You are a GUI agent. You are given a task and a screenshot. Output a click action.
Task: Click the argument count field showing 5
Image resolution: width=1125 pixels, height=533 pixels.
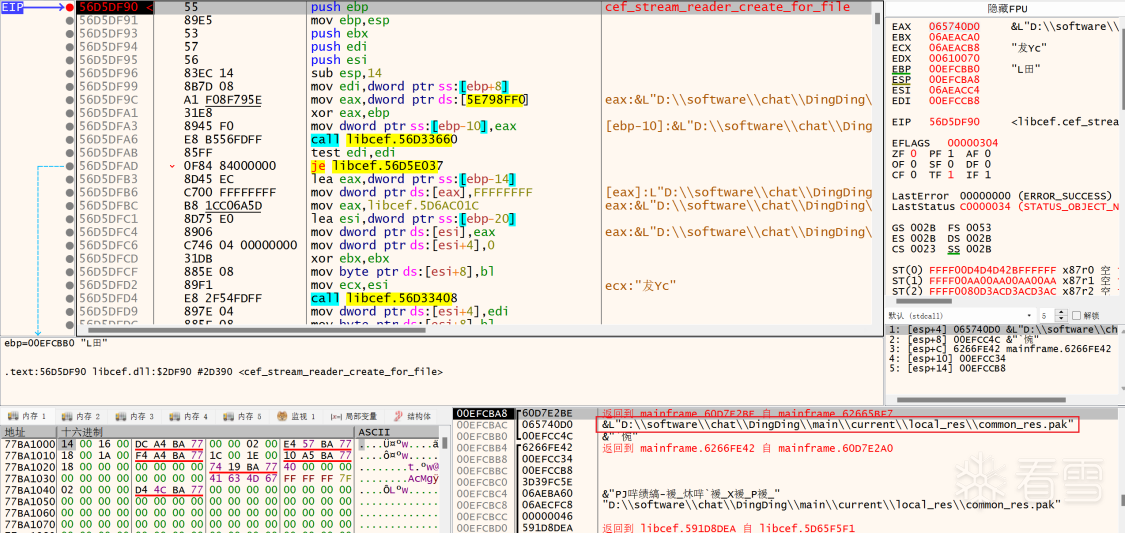pos(1048,316)
